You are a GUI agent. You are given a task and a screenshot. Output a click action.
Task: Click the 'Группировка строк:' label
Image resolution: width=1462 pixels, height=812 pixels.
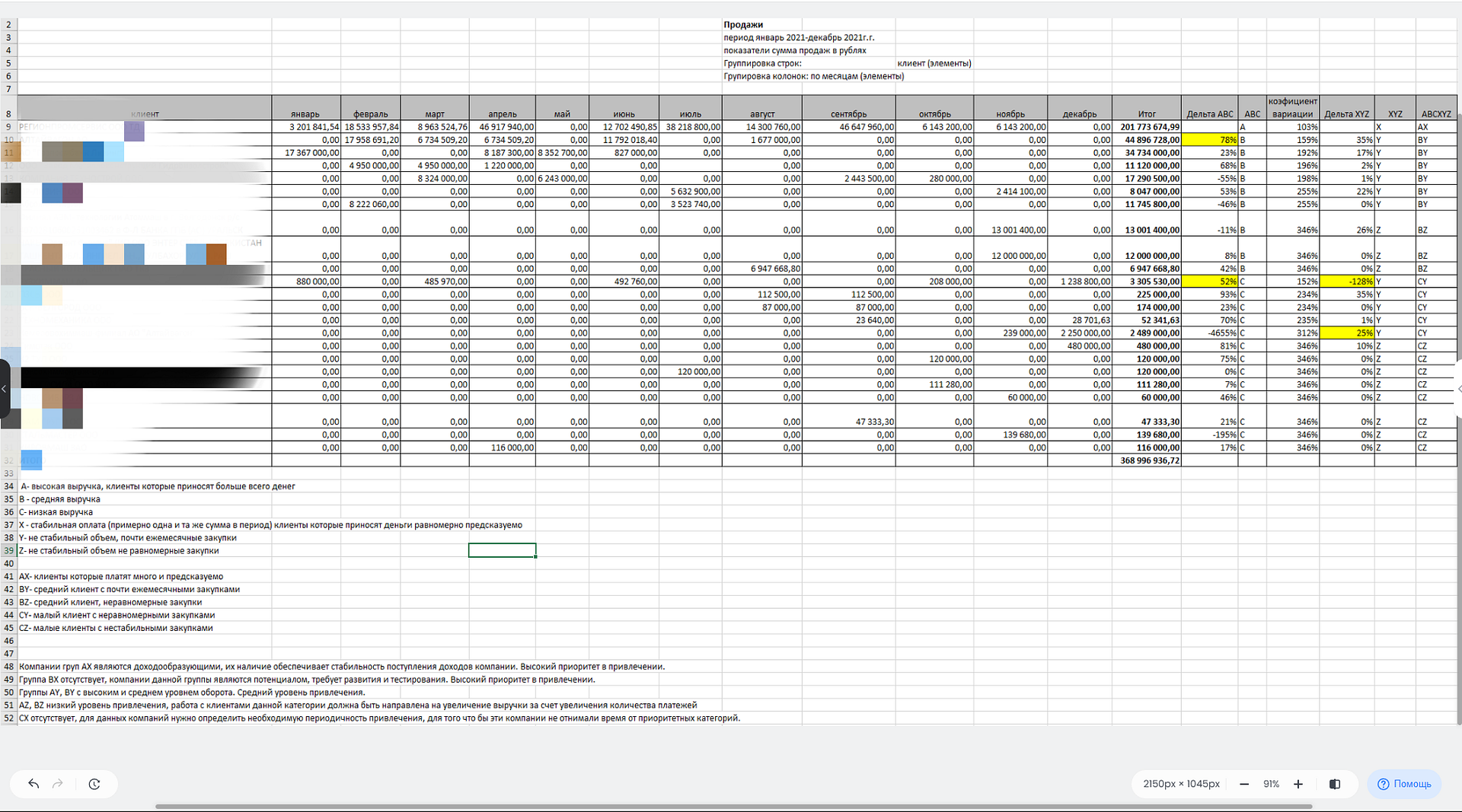[x=762, y=63]
